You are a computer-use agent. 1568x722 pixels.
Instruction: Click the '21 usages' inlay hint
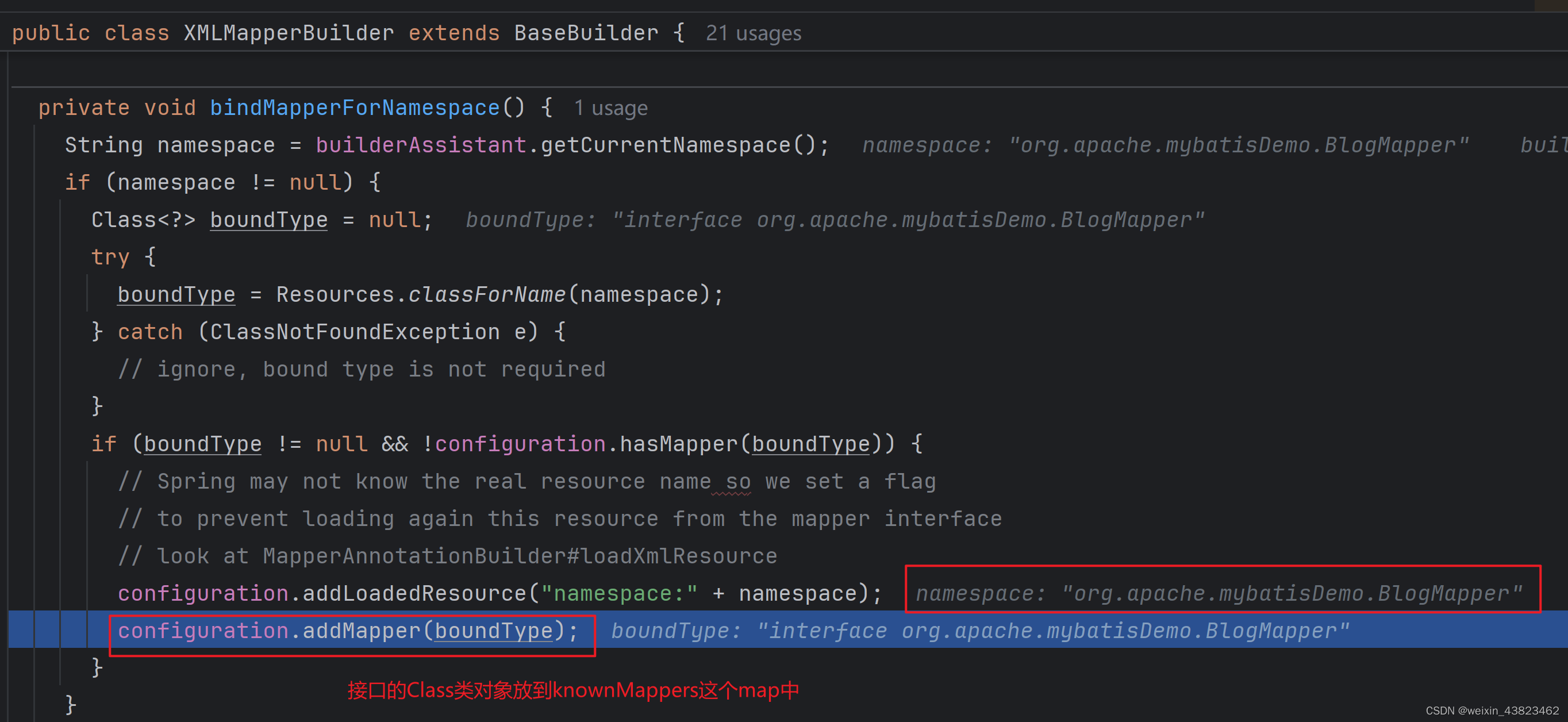[753, 33]
